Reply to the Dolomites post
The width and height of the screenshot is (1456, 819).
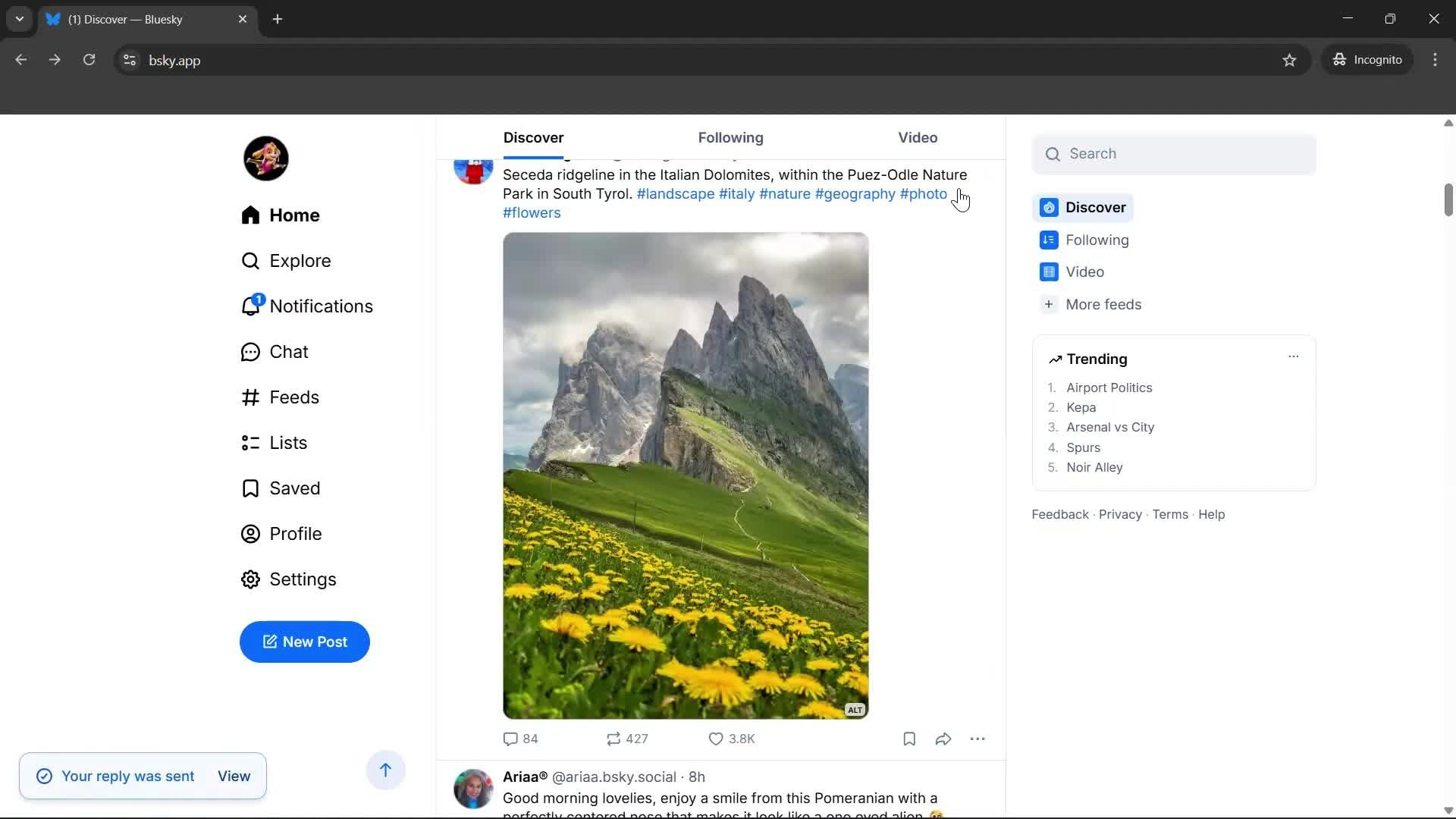click(510, 738)
